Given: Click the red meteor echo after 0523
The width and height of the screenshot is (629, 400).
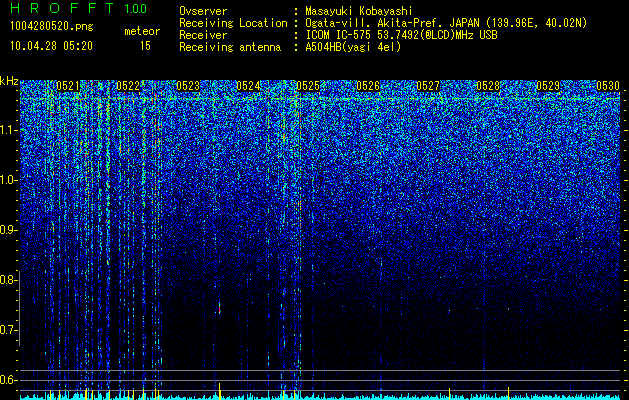Looking at the screenshot, I should (219, 308).
